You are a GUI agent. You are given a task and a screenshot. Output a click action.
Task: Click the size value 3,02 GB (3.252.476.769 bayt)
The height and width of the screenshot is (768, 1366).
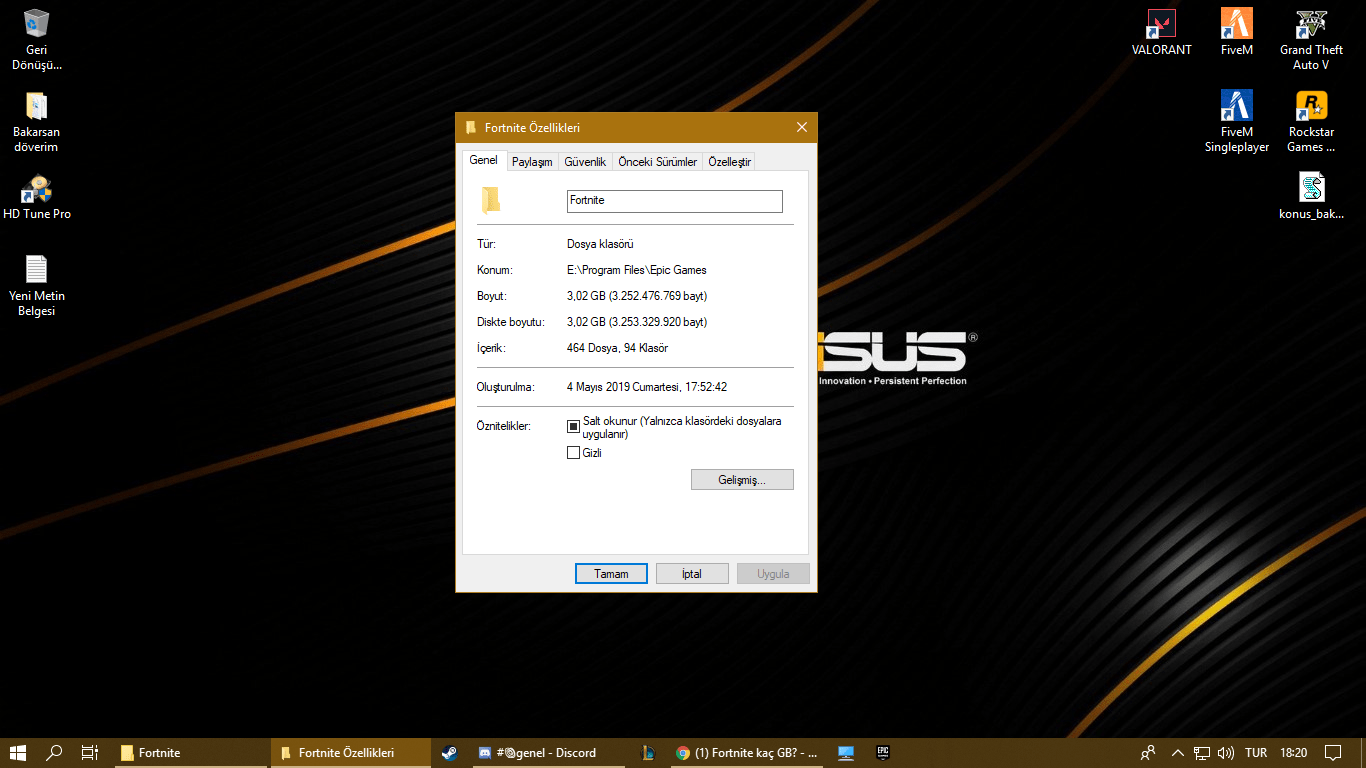click(x=637, y=296)
